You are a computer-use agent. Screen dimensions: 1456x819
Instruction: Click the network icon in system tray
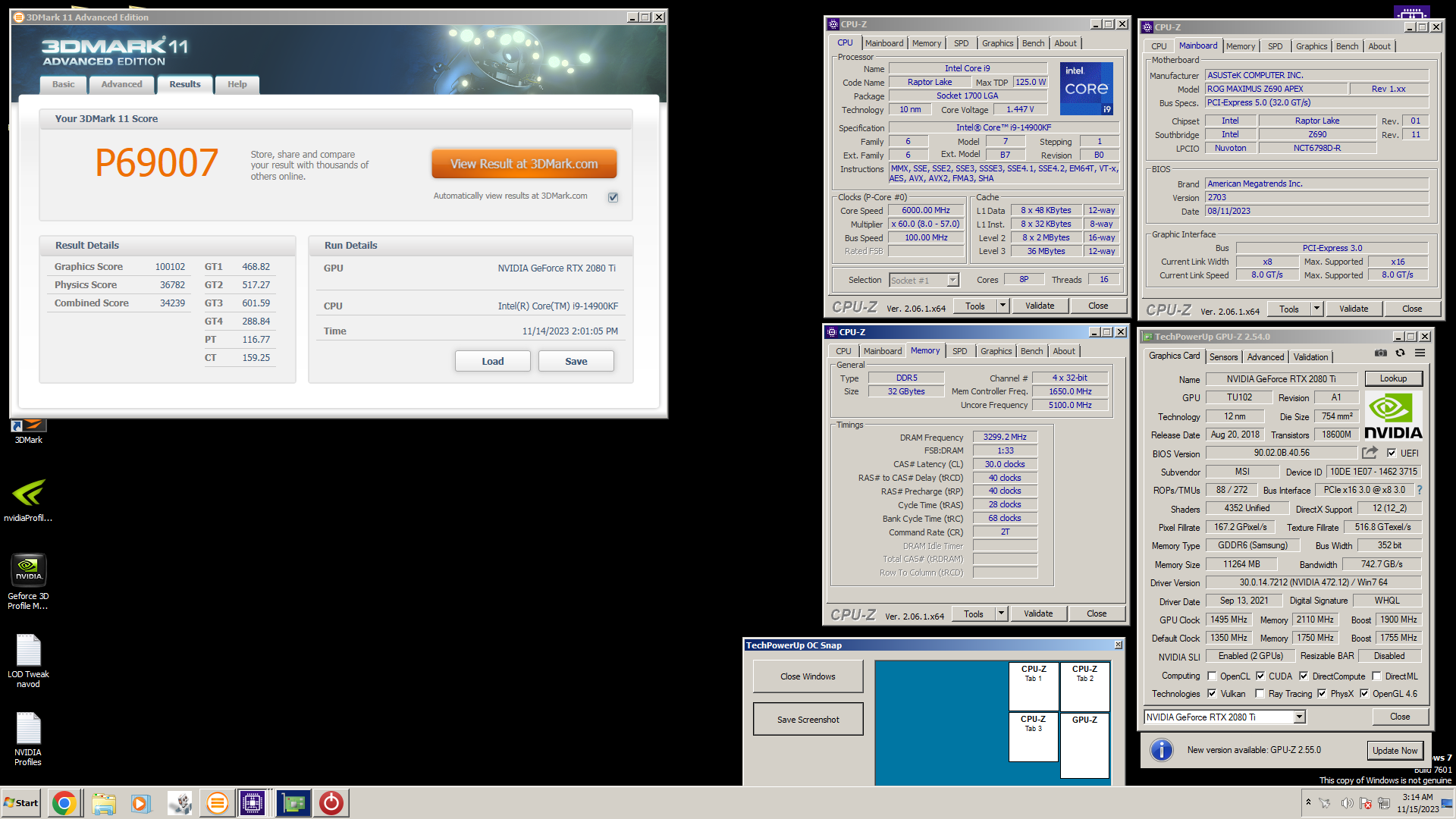[x=1384, y=803]
